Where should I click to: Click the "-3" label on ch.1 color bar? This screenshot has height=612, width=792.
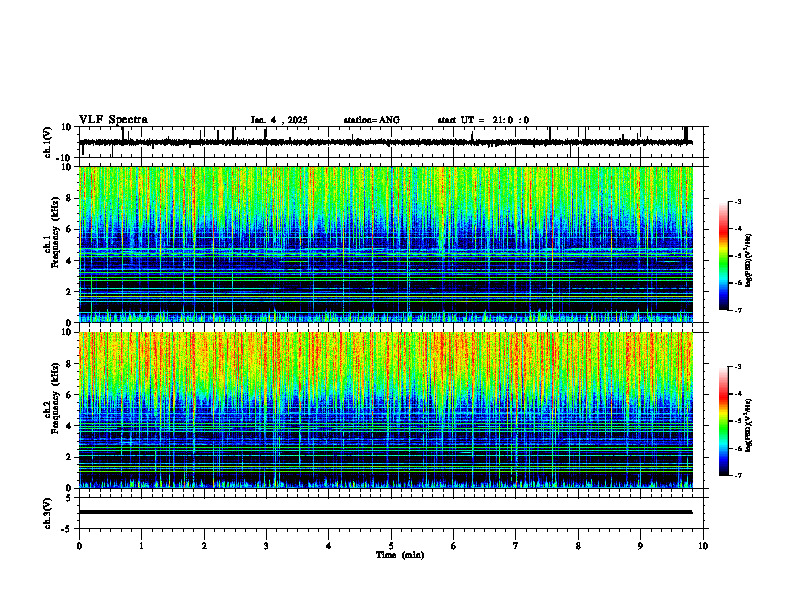(737, 201)
